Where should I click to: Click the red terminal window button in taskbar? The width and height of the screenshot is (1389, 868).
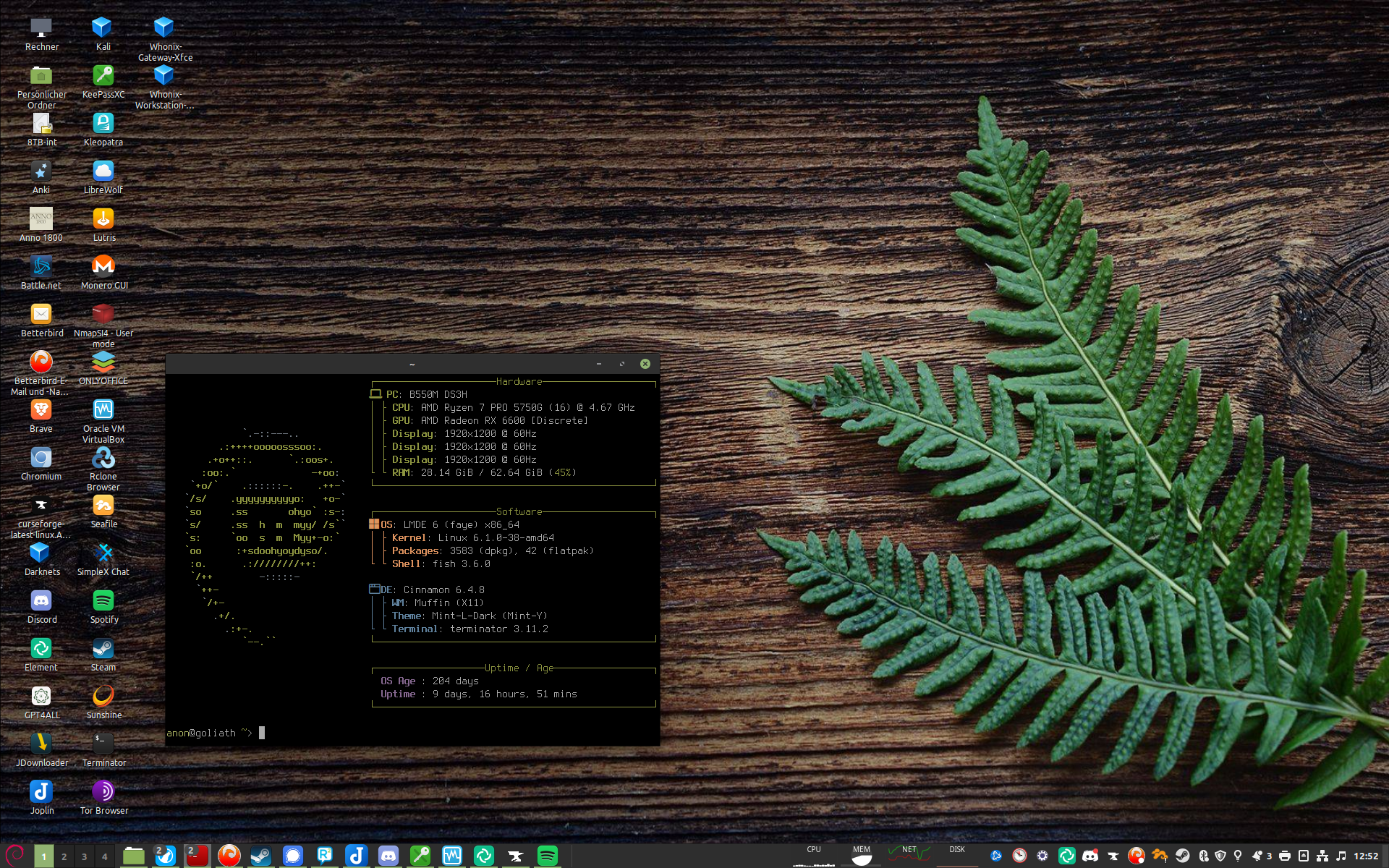click(x=197, y=856)
